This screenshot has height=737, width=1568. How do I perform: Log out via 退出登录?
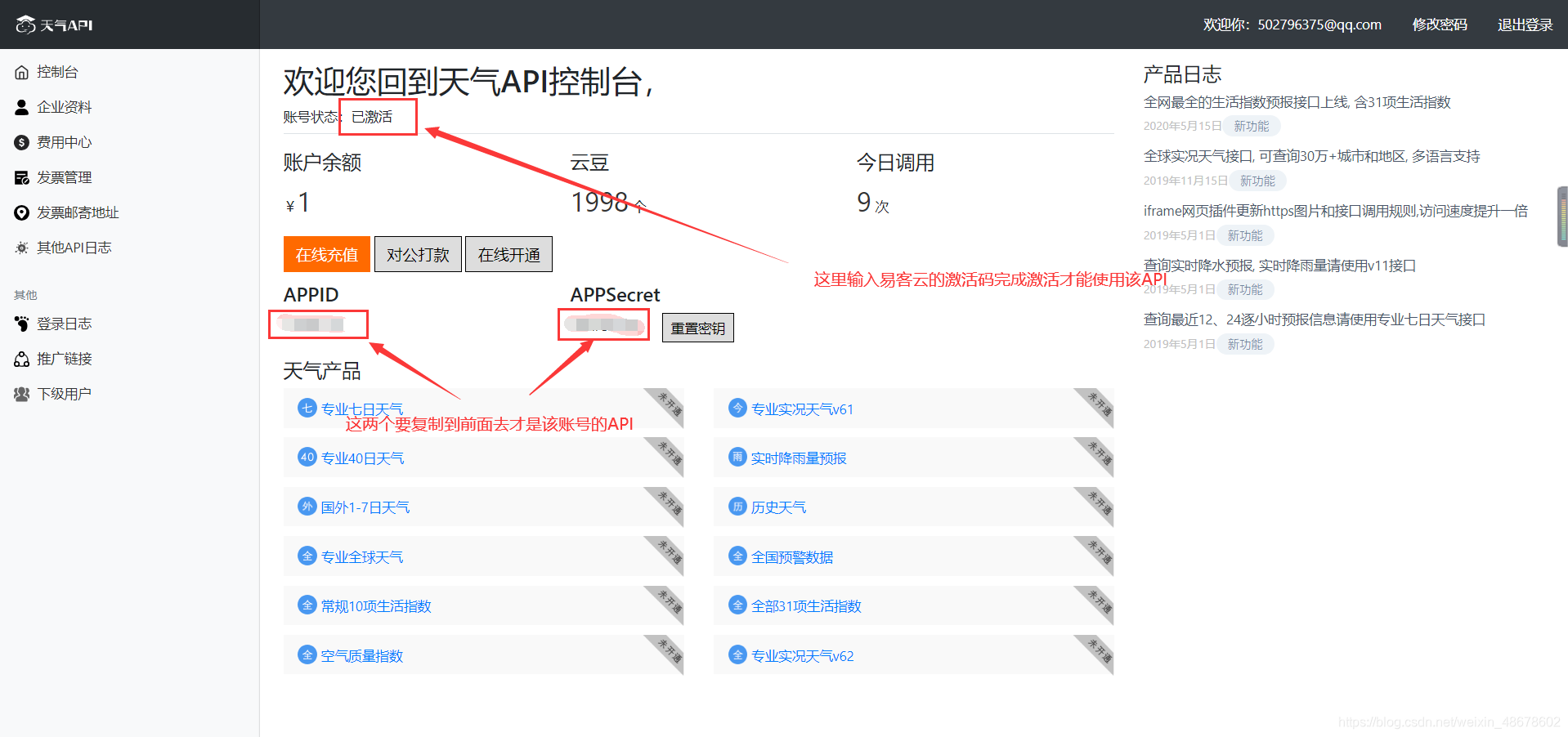coord(1525,25)
